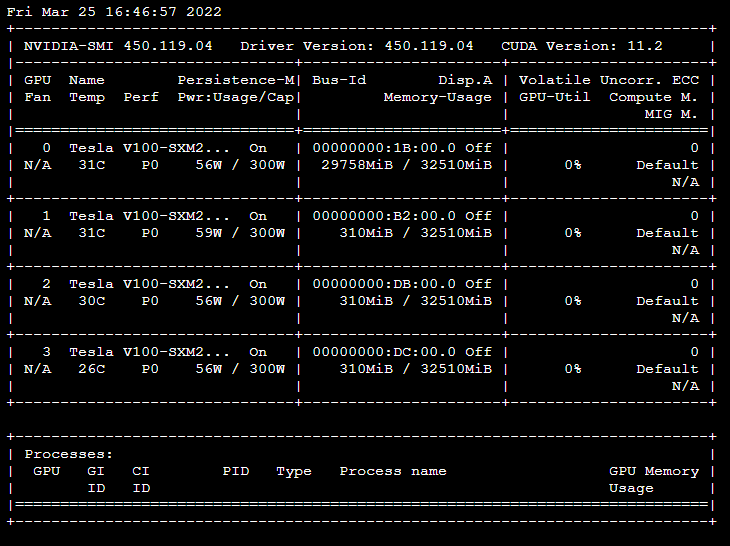Screen dimensions: 730x546
Task: Click the MIG M. header label
Action: click(x=671, y=114)
